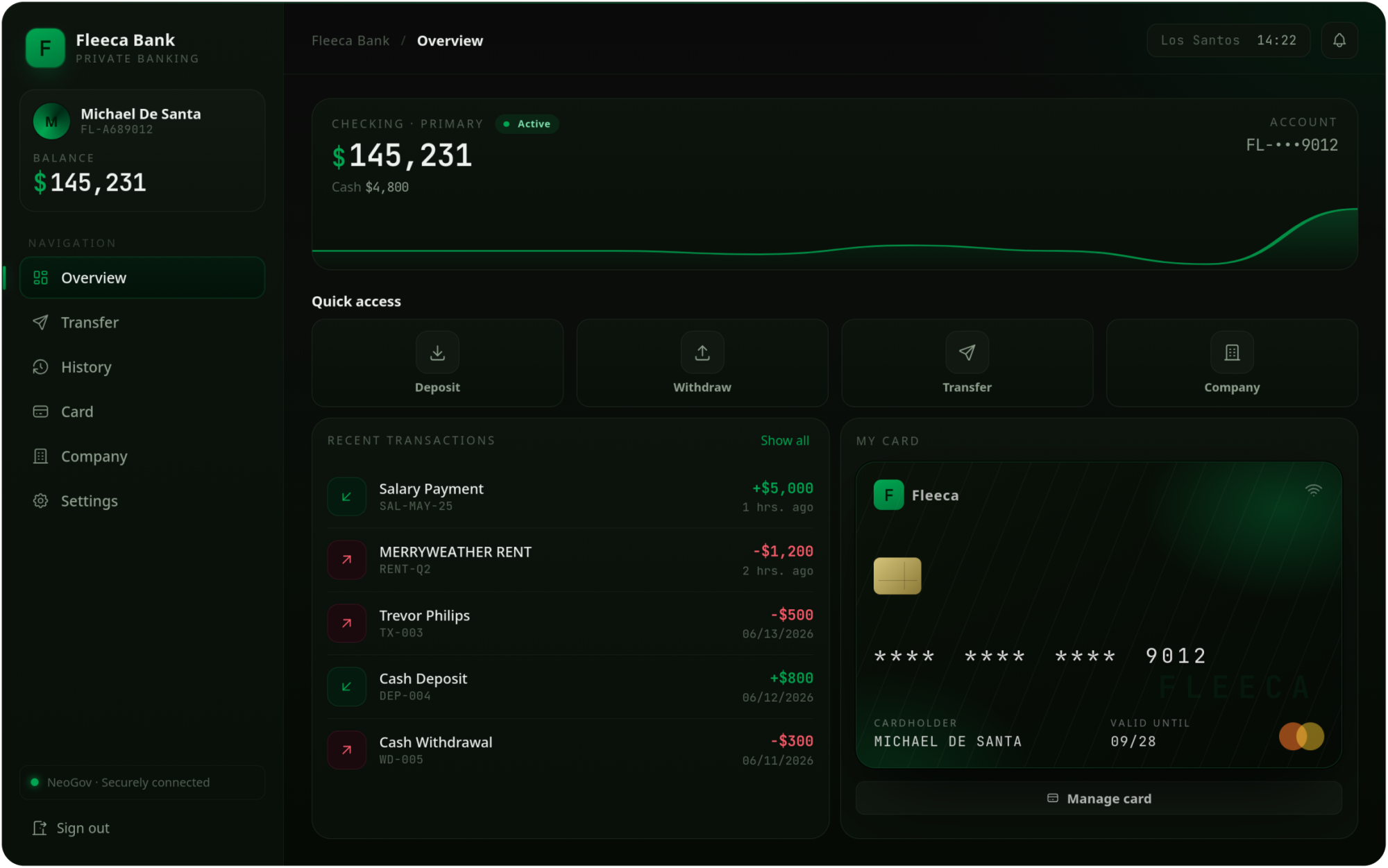The height and width of the screenshot is (868, 1388).
Task: Click the Fleeca Bank green F logo
Action: (45, 48)
